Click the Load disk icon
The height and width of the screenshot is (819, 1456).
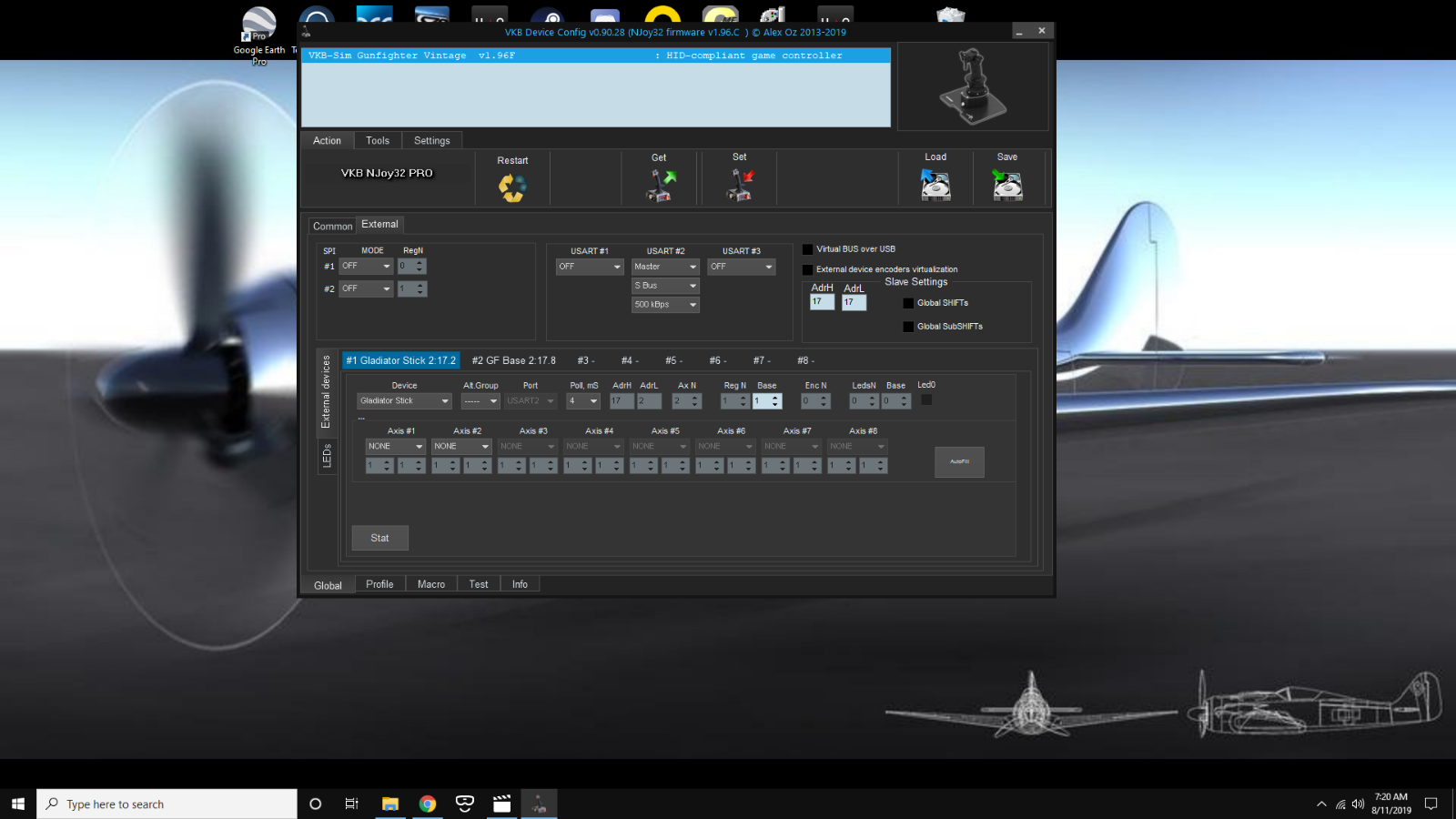(935, 186)
